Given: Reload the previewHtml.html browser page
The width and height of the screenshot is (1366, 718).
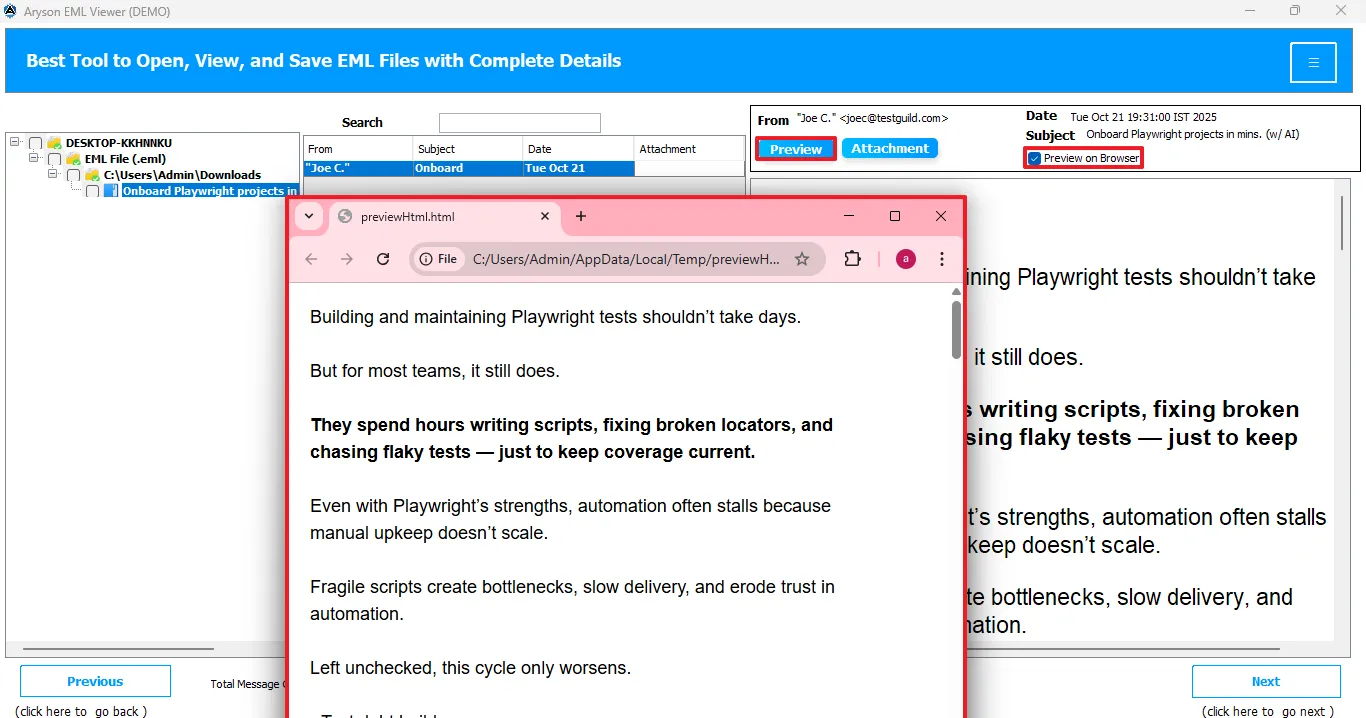Looking at the screenshot, I should click(383, 259).
